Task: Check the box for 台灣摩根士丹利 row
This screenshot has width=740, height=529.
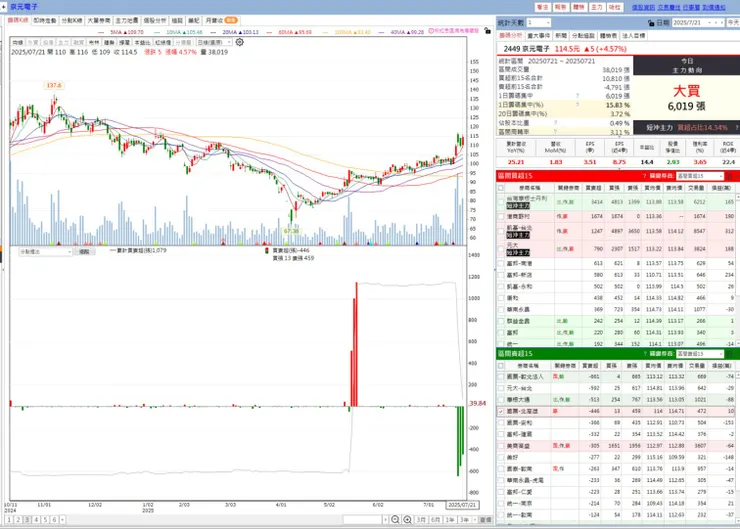Action: [x=501, y=202]
